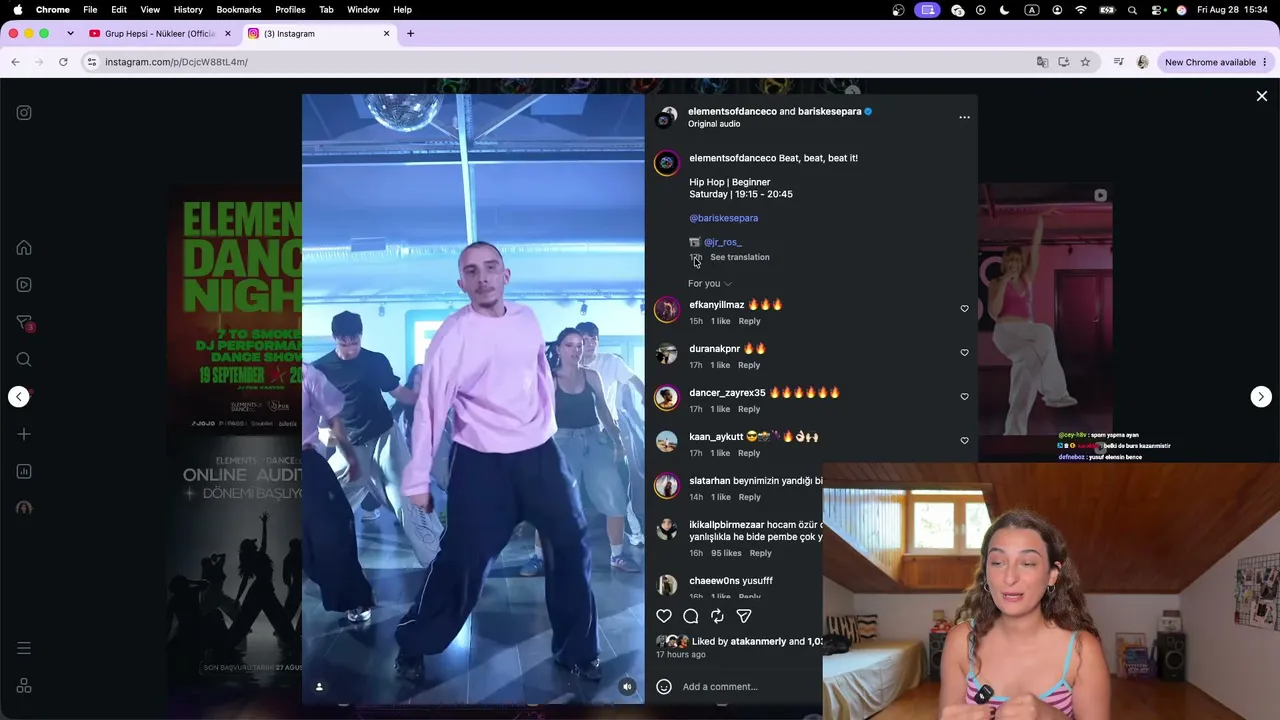1280x720 pixels.
Task: Click the Add a comment field
Action: (x=750, y=687)
